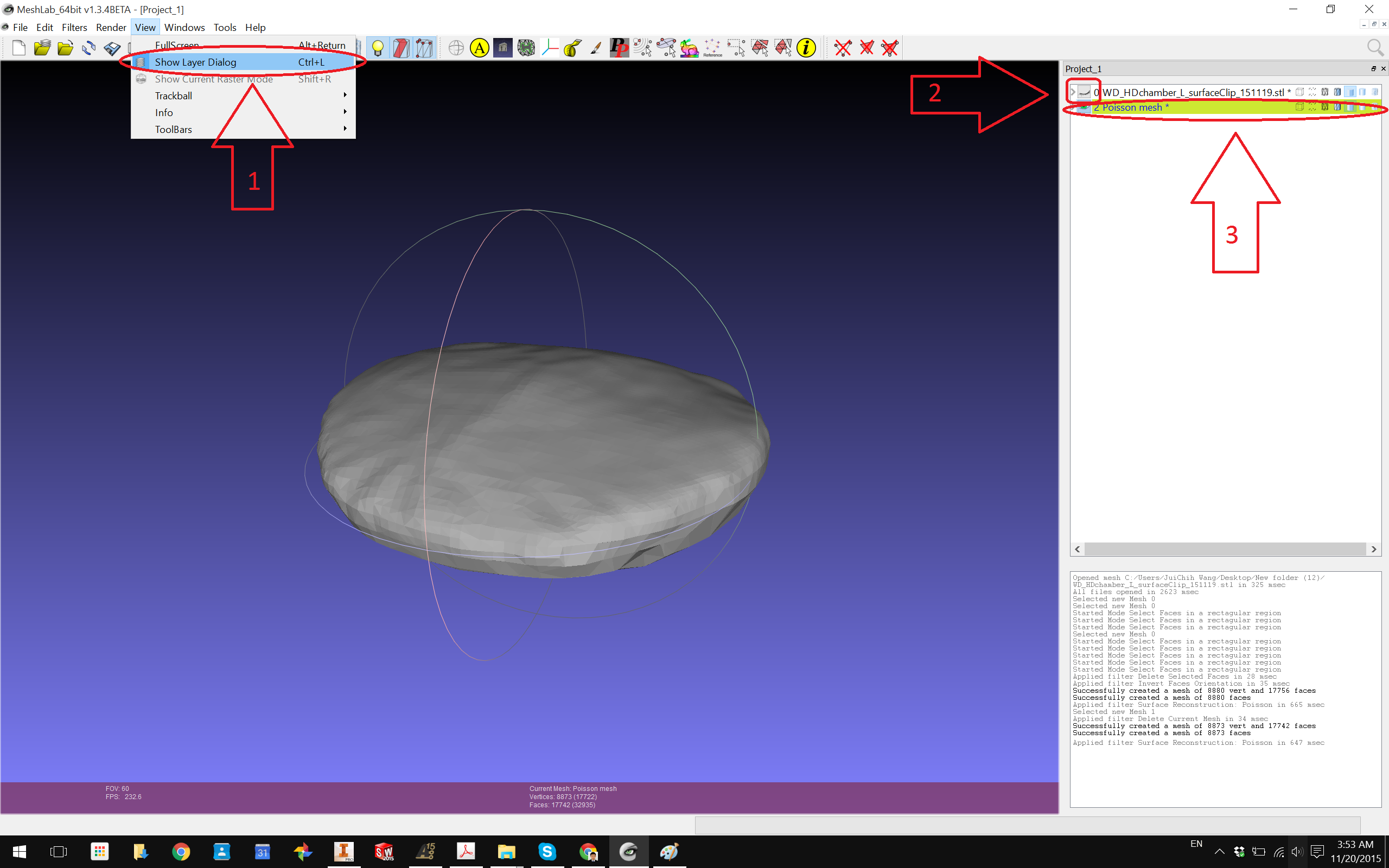Click the yellow Info icon
Image resolution: width=1389 pixels, height=868 pixels.
pyautogui.click(x=806, y=48)
